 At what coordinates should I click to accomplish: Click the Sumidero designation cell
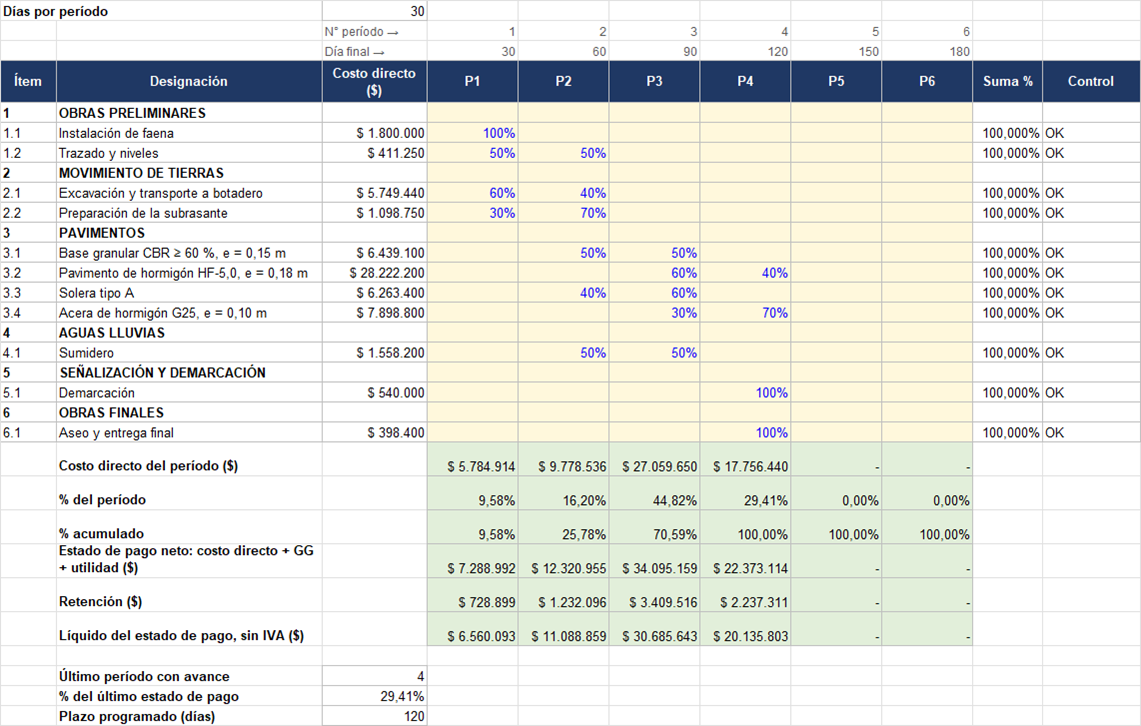pyautogui.click(x=189, y=353)
